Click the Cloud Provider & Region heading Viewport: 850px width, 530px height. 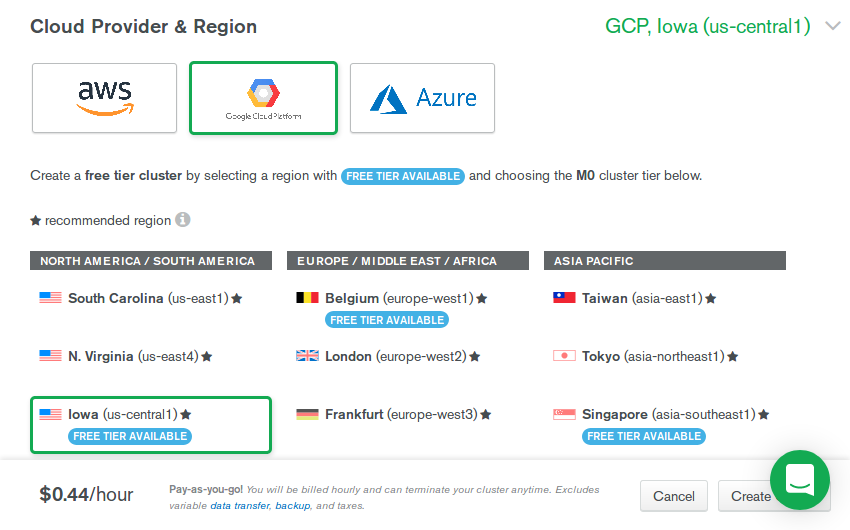click(x=143, y=27)
